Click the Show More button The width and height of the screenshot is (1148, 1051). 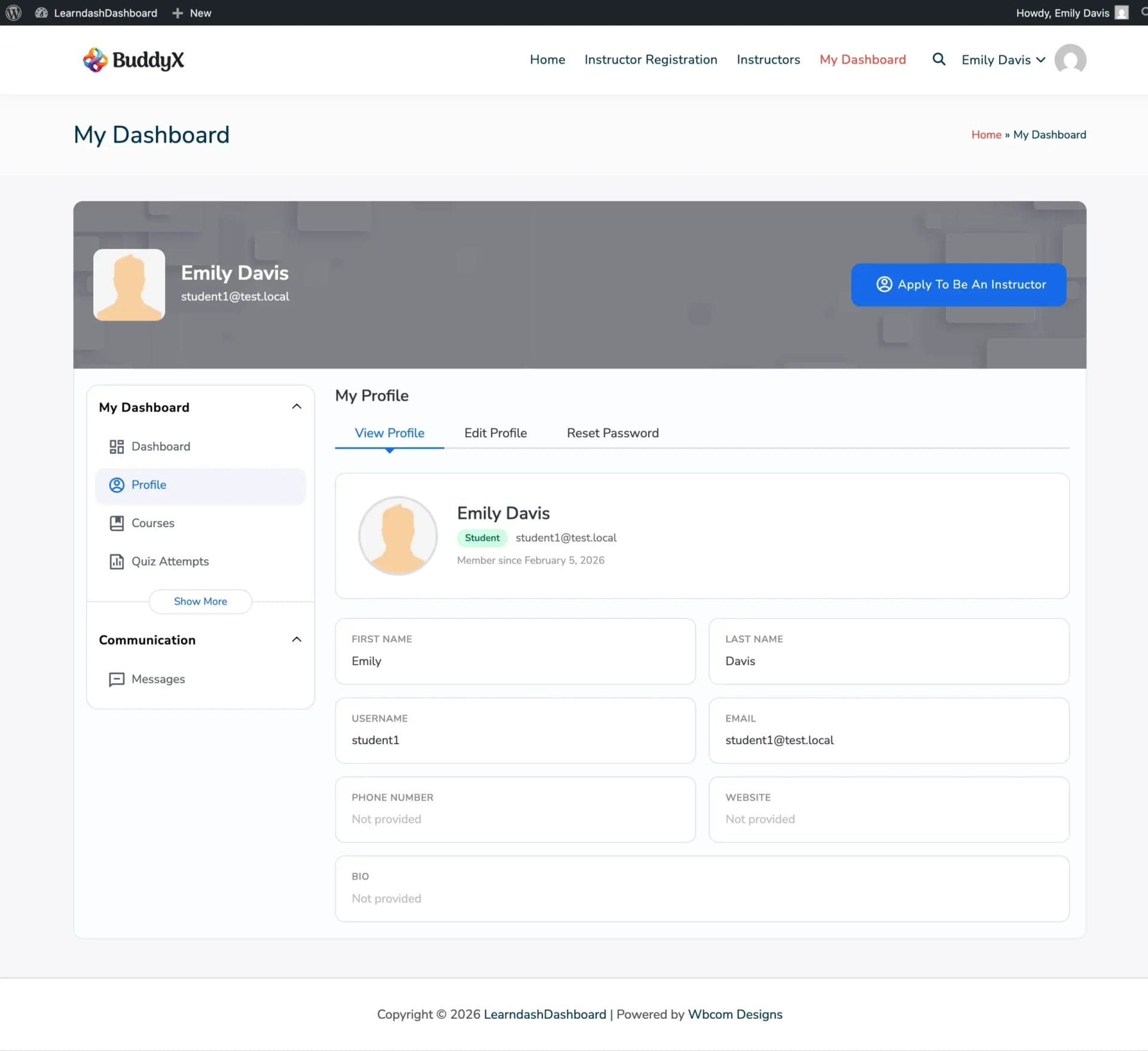[200, 601]
